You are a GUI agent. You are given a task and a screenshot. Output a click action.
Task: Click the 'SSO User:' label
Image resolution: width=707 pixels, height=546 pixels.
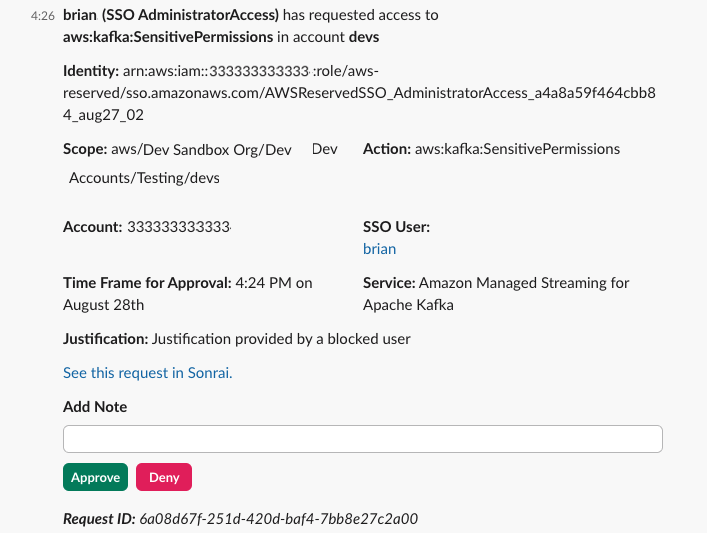(396, 227)
